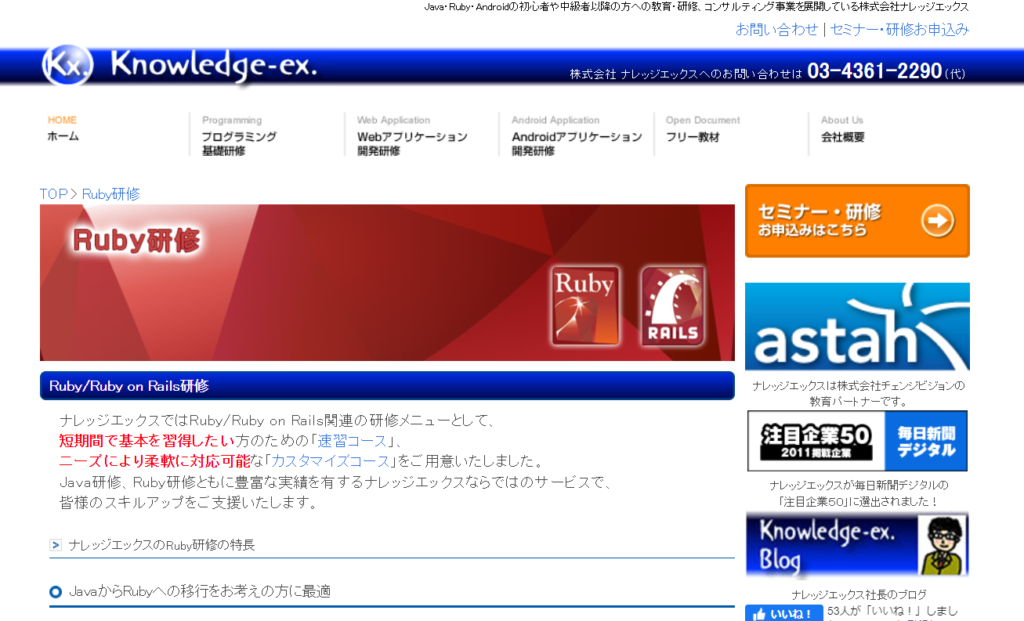This screenshot has width=1024, height=621.
Task: Open the About Us 会社概要 menu
Action: (x=842, y=129)
